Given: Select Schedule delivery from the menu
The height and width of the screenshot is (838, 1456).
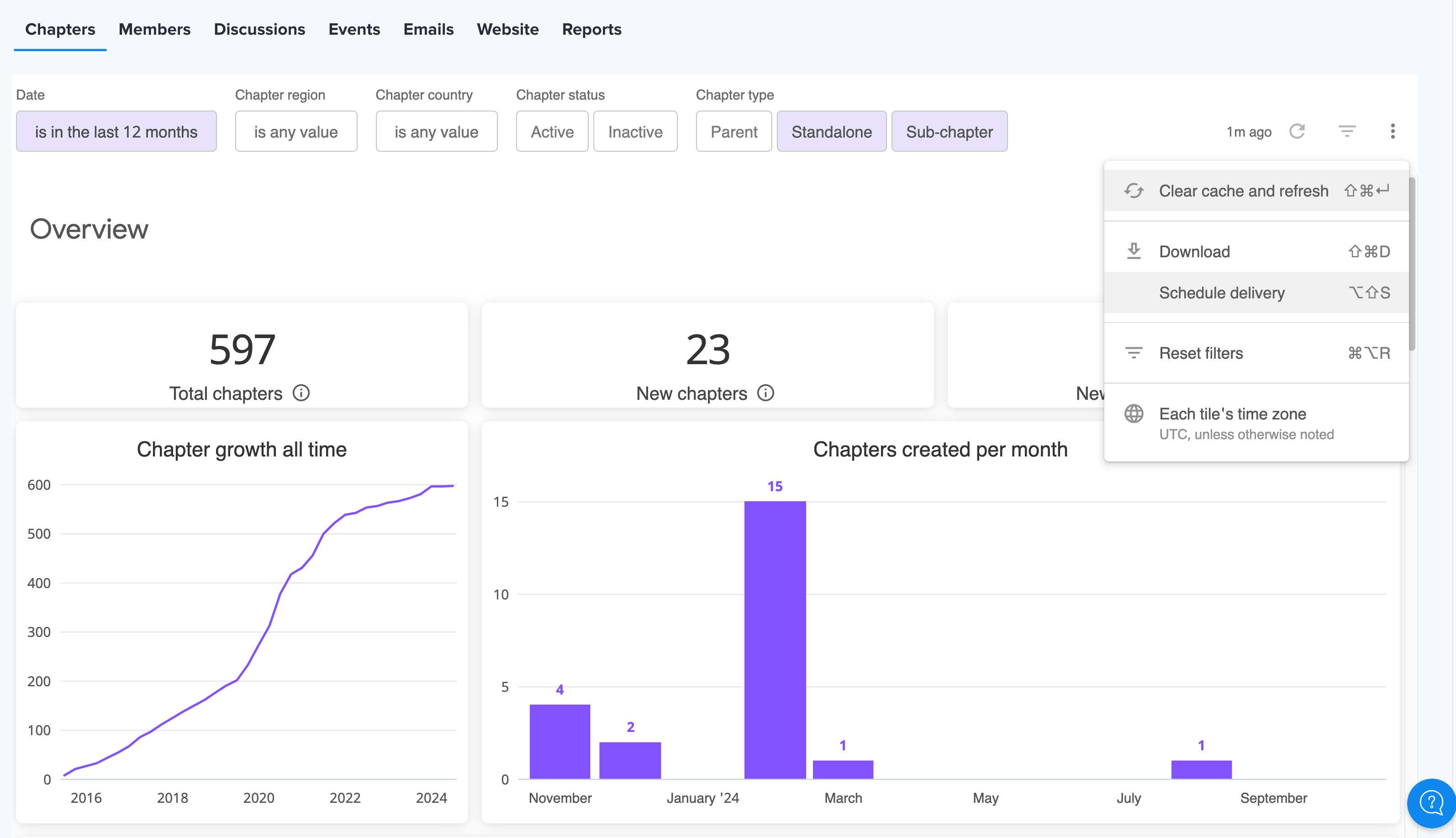Looking at the screenshot, I should (1221, 293).
